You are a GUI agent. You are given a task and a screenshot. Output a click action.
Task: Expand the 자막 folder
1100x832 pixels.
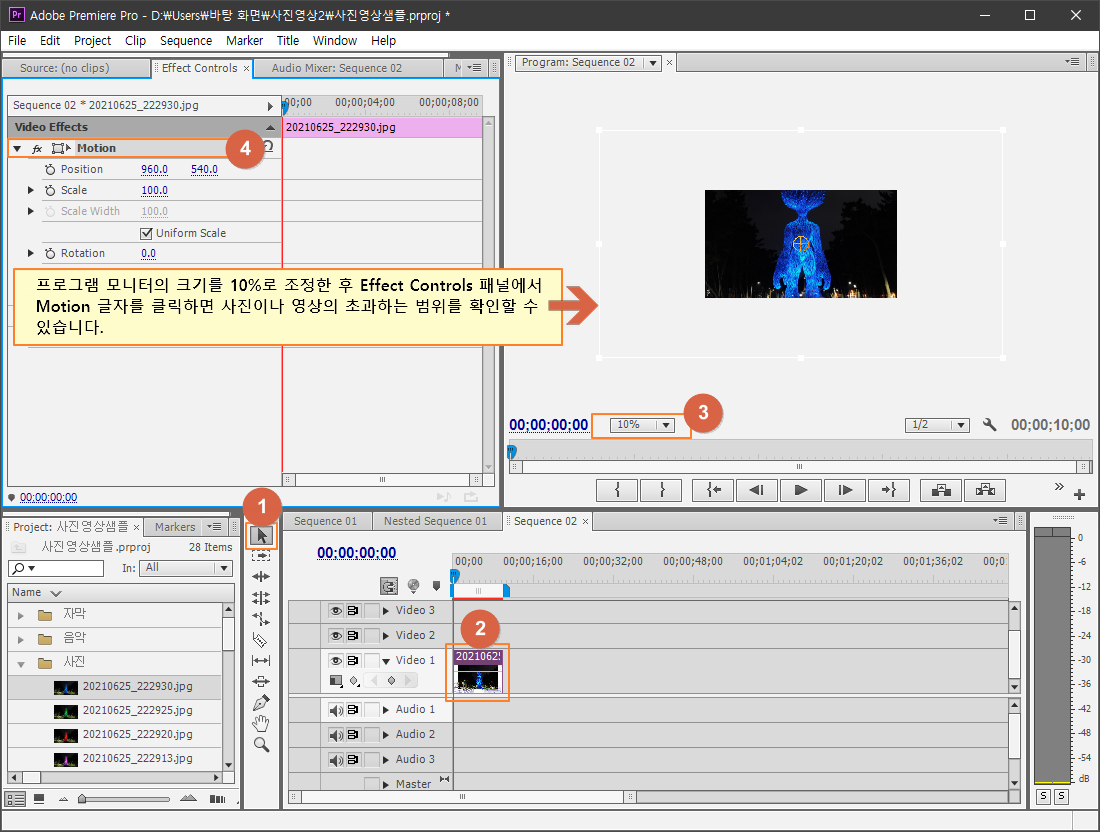(x=20, y=615)
